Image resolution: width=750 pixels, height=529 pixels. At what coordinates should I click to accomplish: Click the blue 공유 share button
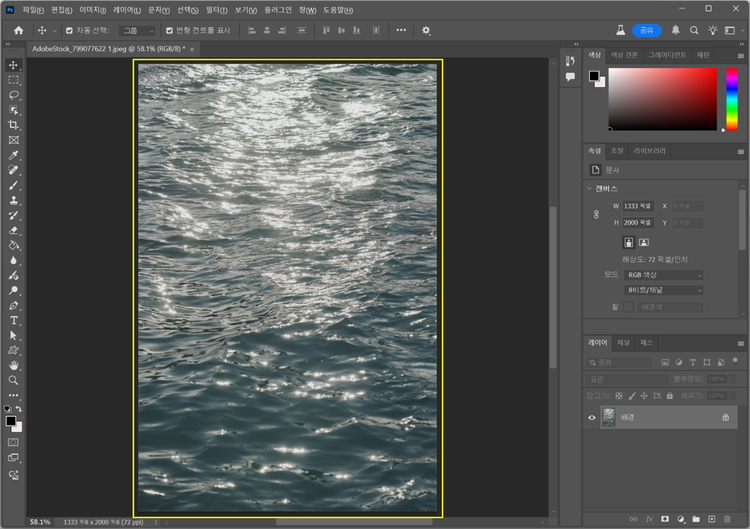click(648, 30)
